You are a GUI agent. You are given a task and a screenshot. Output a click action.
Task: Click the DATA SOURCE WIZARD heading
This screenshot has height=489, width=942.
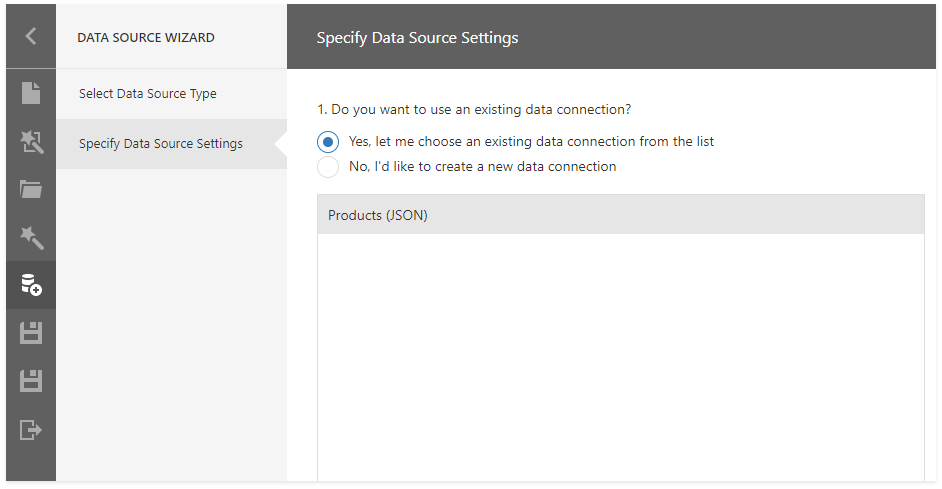(x=146, y=38)
